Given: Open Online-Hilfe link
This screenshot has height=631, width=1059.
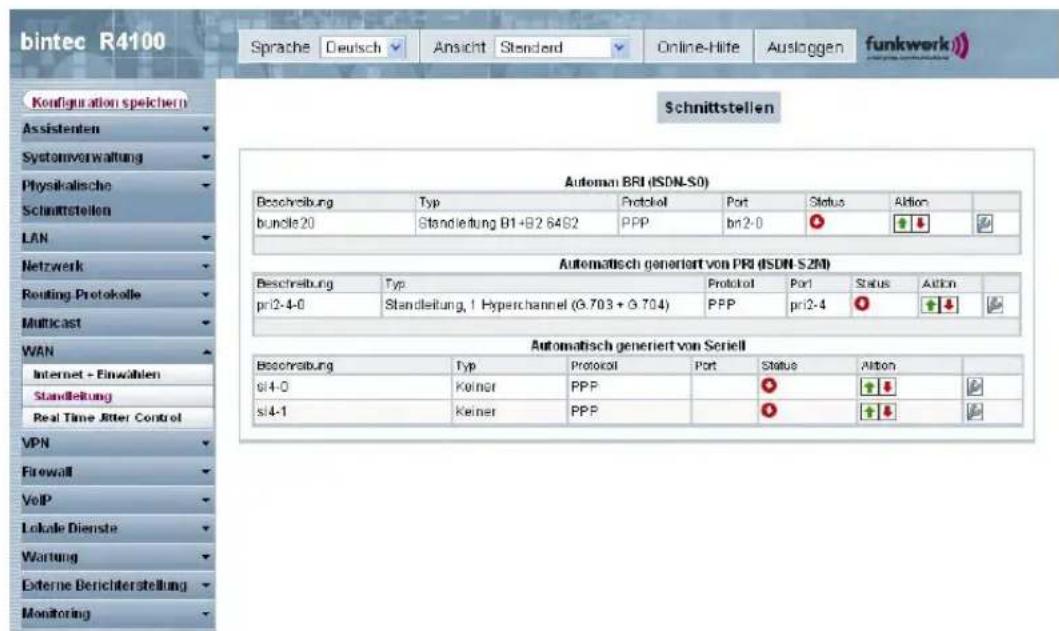Looking at the screenshot, I should pyautogui.click(x=698, y=47).
